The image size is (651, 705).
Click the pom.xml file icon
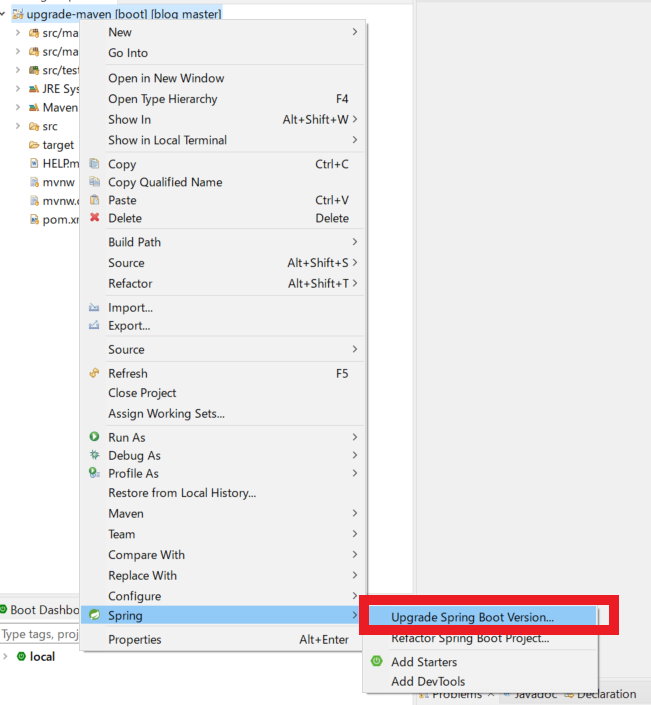34,219
